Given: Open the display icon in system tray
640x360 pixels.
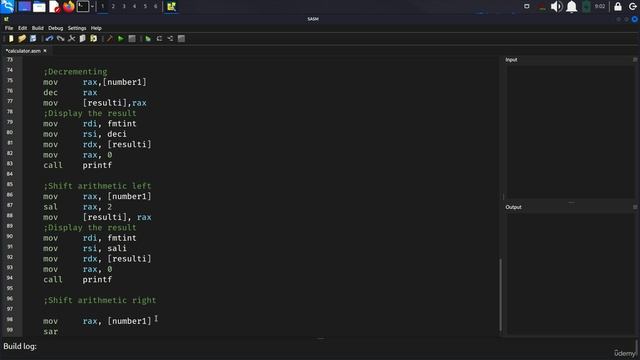Looking at the screenshot, I should pyautogui.click(x=527, y=7).
